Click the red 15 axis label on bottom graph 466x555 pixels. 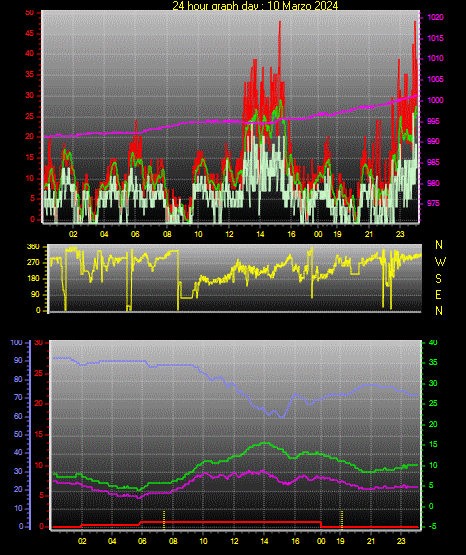coord(39,434)
